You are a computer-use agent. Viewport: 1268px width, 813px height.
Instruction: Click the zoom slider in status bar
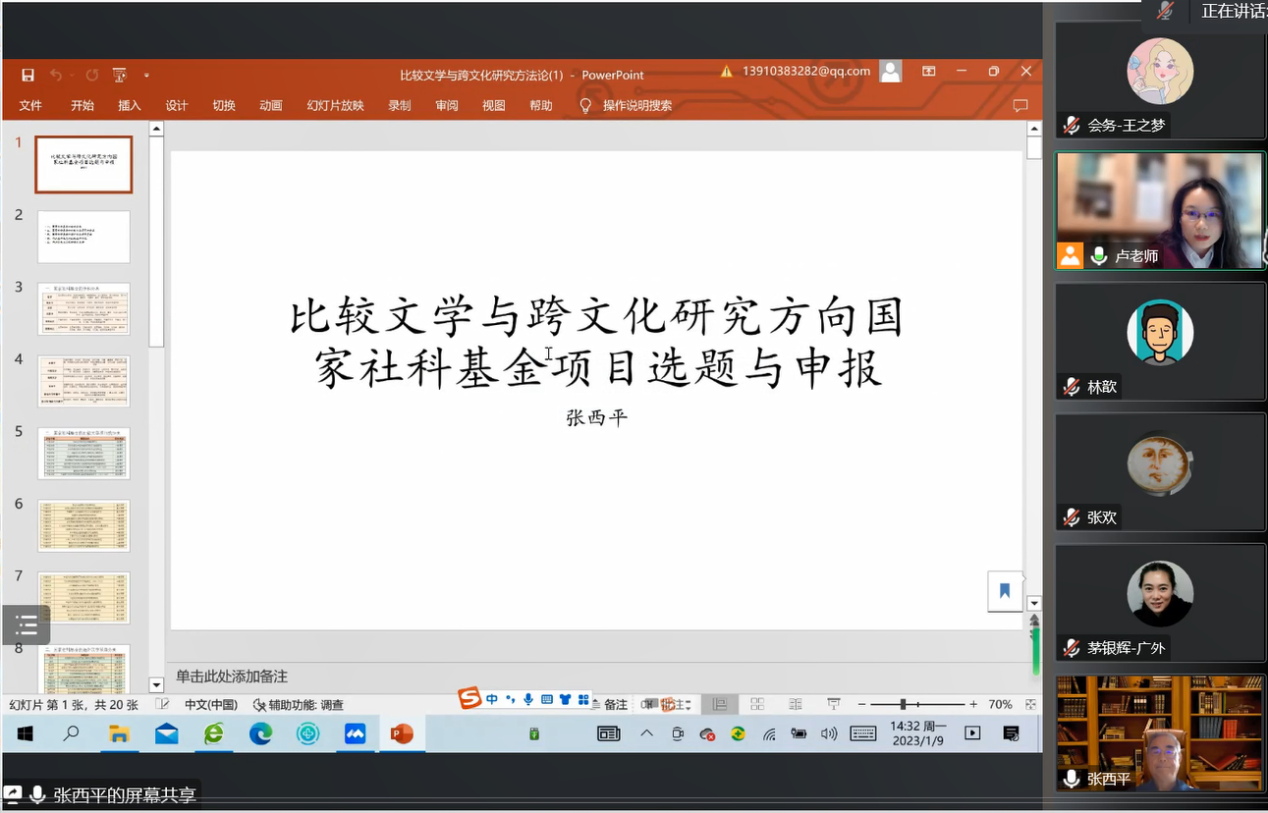pos(903,704)
